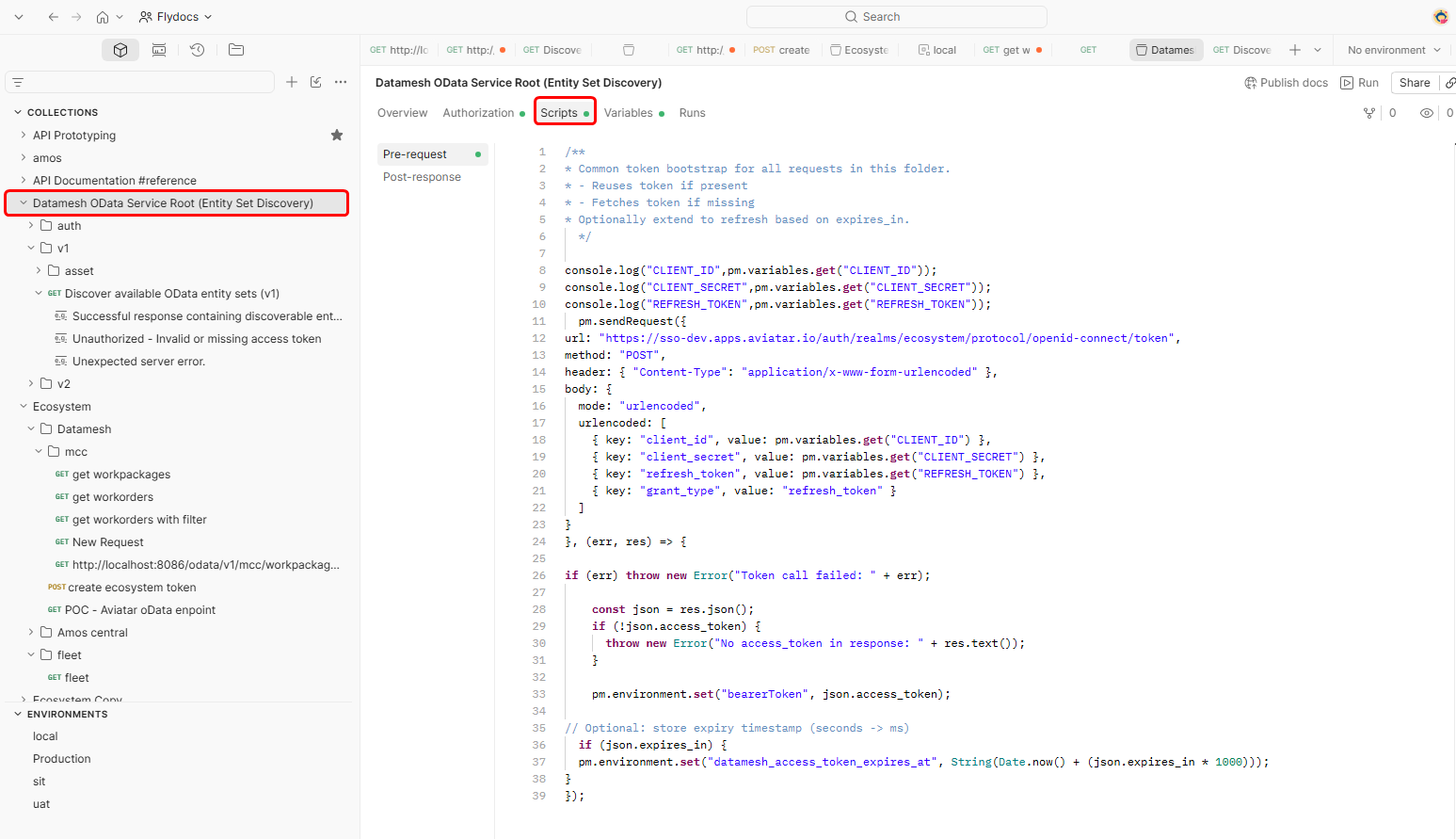Click the copy link icon beside Share
The image size is (1456, 839).
point(1450,83)
